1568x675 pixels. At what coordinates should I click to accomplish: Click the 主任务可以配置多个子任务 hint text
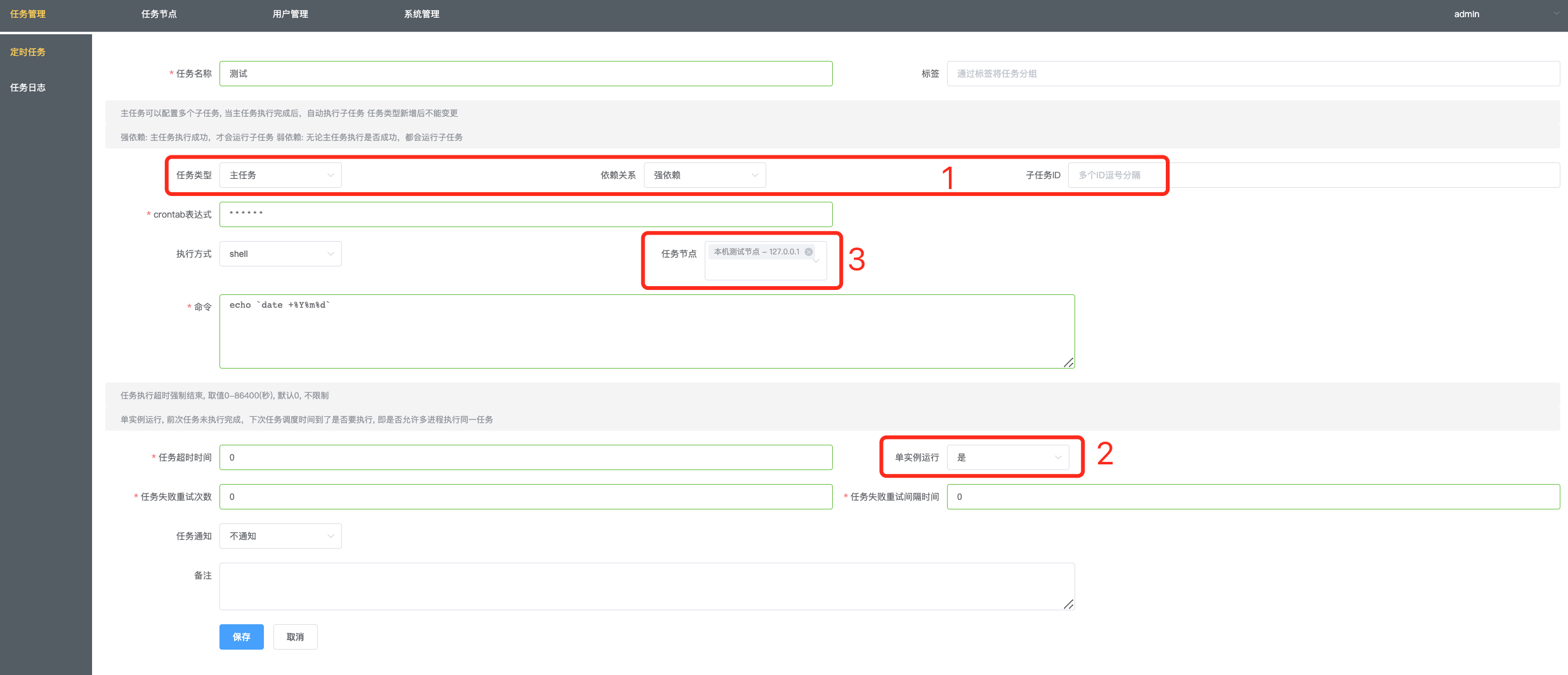tap(289, 113)
